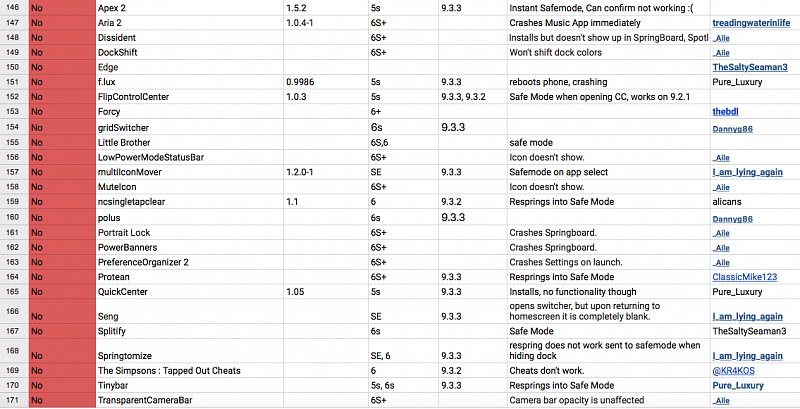Click row header 171
This screenshot has height=409, width=800.
(x=13, y=400)
